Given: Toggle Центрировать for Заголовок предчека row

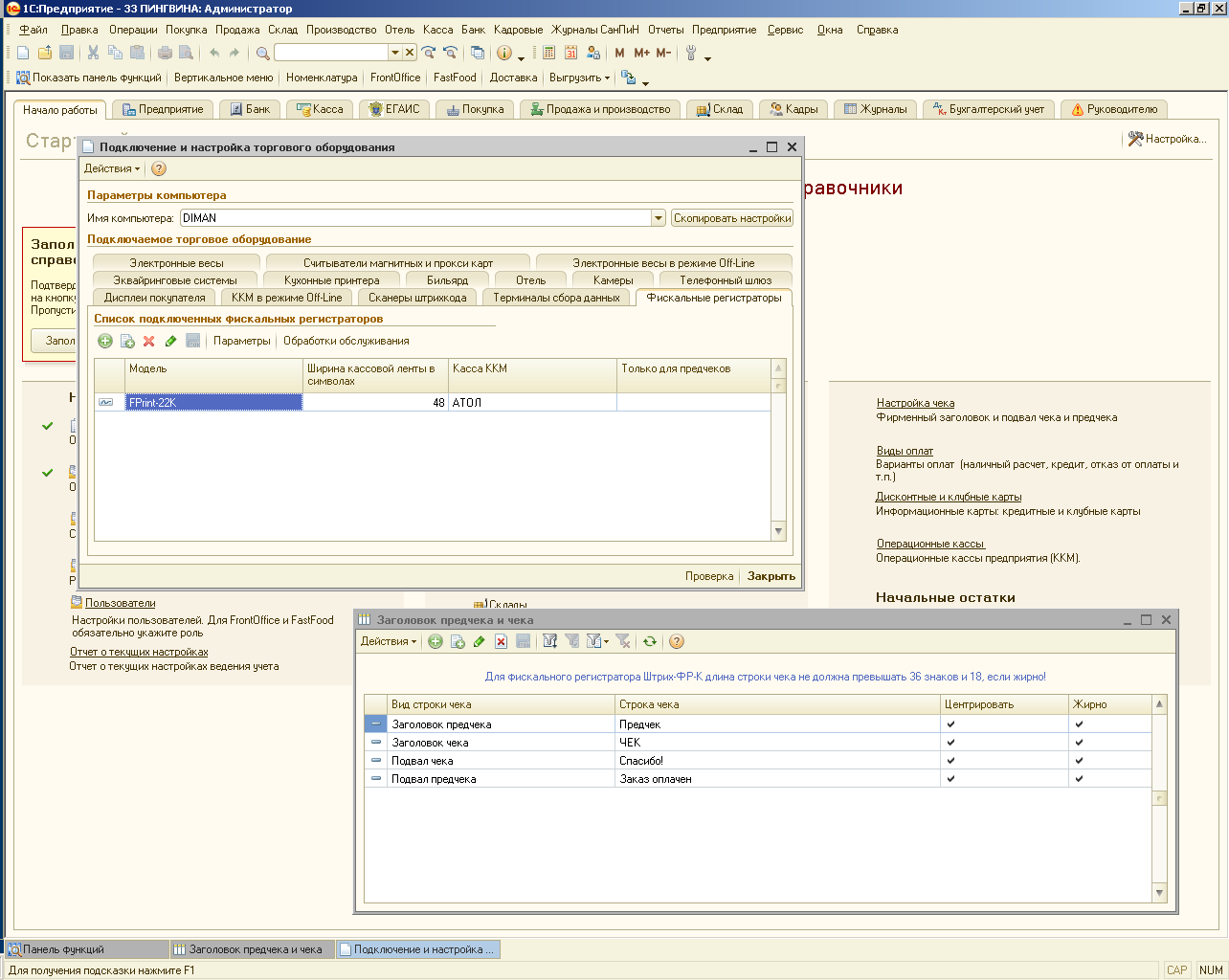Looking at the screenshot, I should pos(950,724).
